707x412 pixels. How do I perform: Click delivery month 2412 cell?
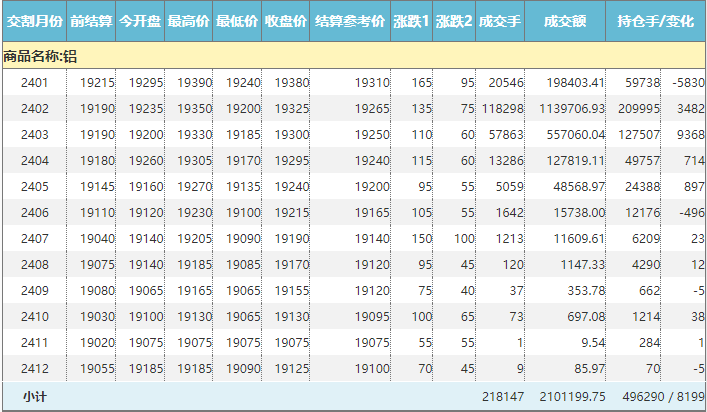(34, 368)
